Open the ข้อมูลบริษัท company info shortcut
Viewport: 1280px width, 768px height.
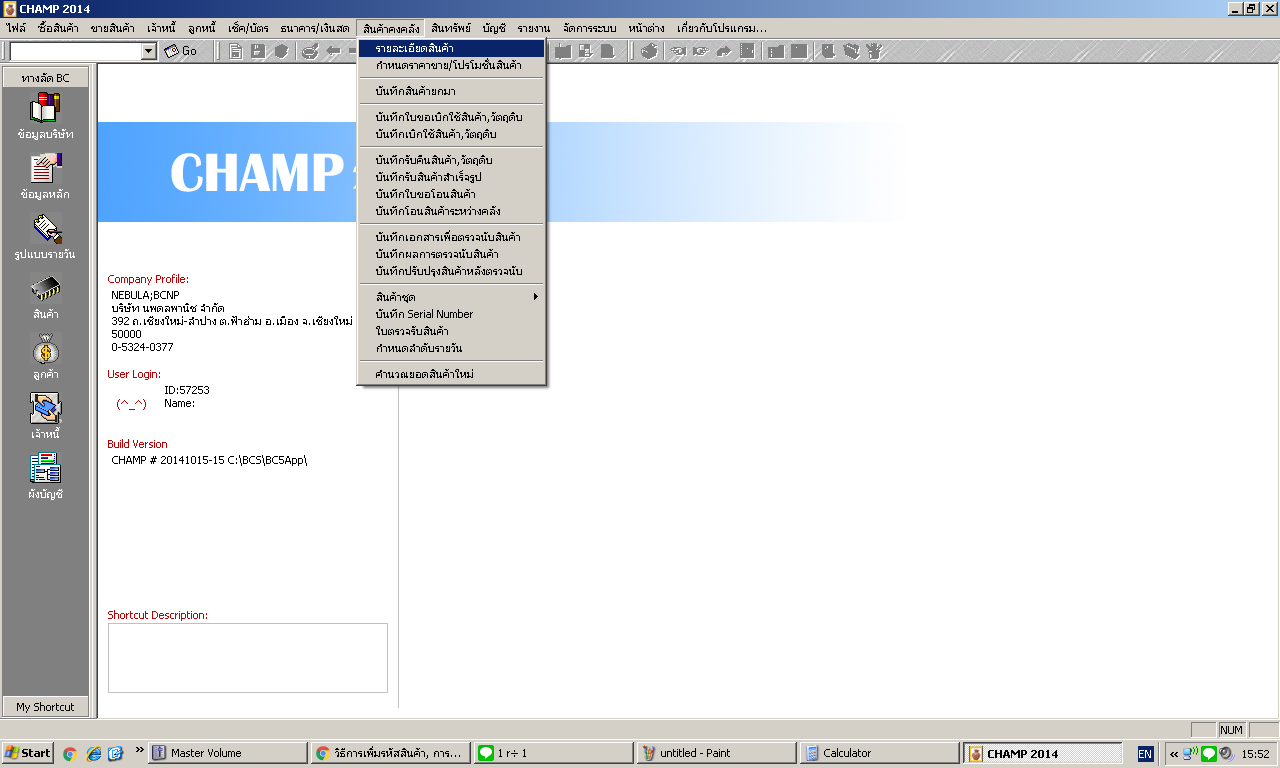pos(45,115)
